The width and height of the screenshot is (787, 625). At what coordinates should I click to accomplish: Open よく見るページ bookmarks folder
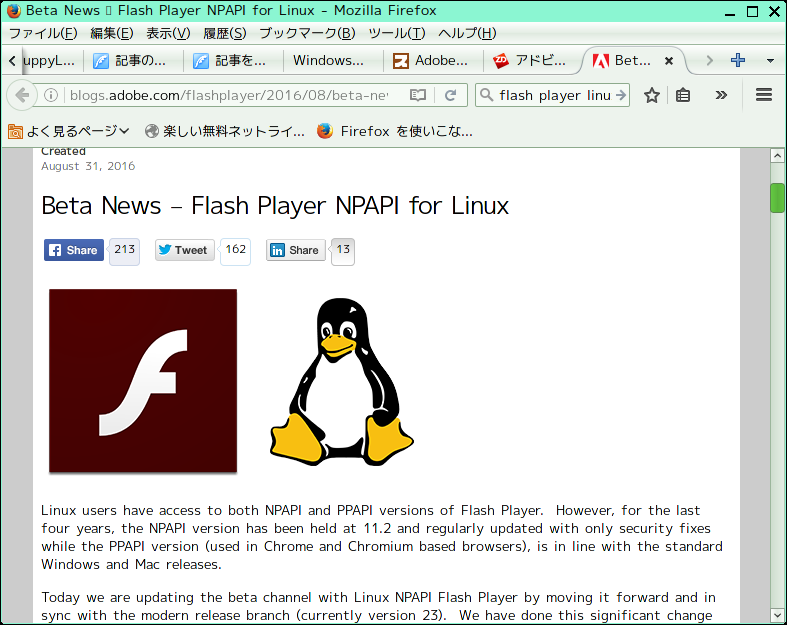coord(69,131)
